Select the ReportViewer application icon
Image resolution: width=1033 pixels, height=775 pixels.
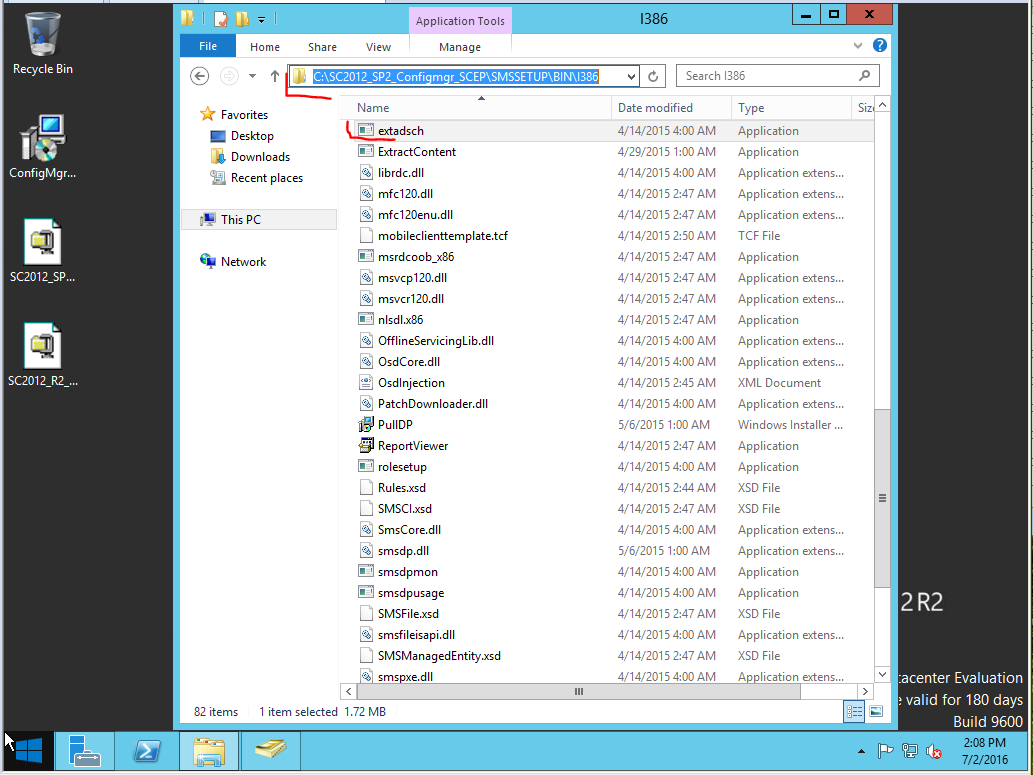pos(366,446)
